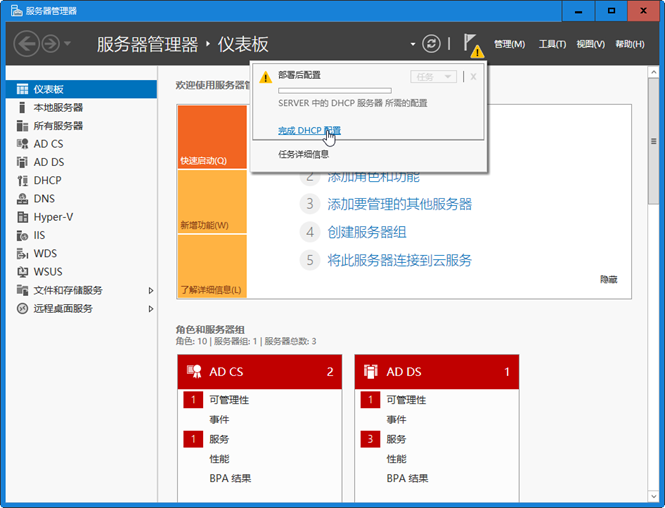Click the Hyper-V sidebar icon
The image size is (665, 508).
click(22, 217)
